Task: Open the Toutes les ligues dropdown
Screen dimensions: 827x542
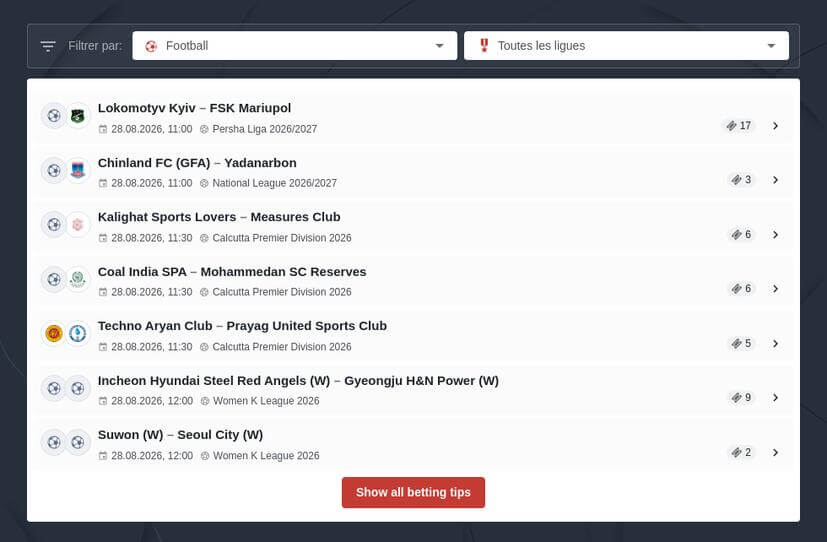Action: point(626,46)
